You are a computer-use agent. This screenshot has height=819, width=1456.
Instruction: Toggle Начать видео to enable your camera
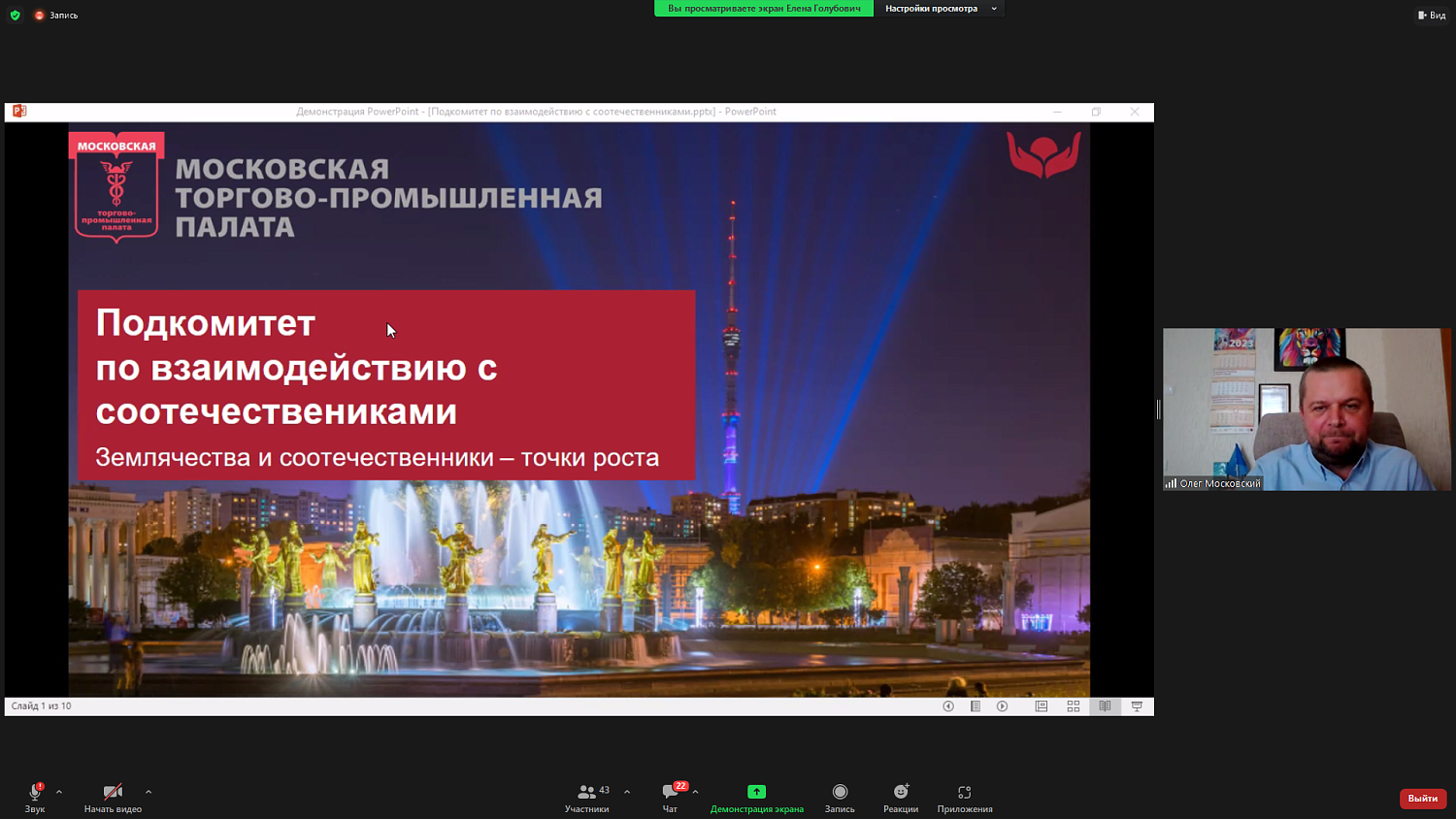pos(112,798)
